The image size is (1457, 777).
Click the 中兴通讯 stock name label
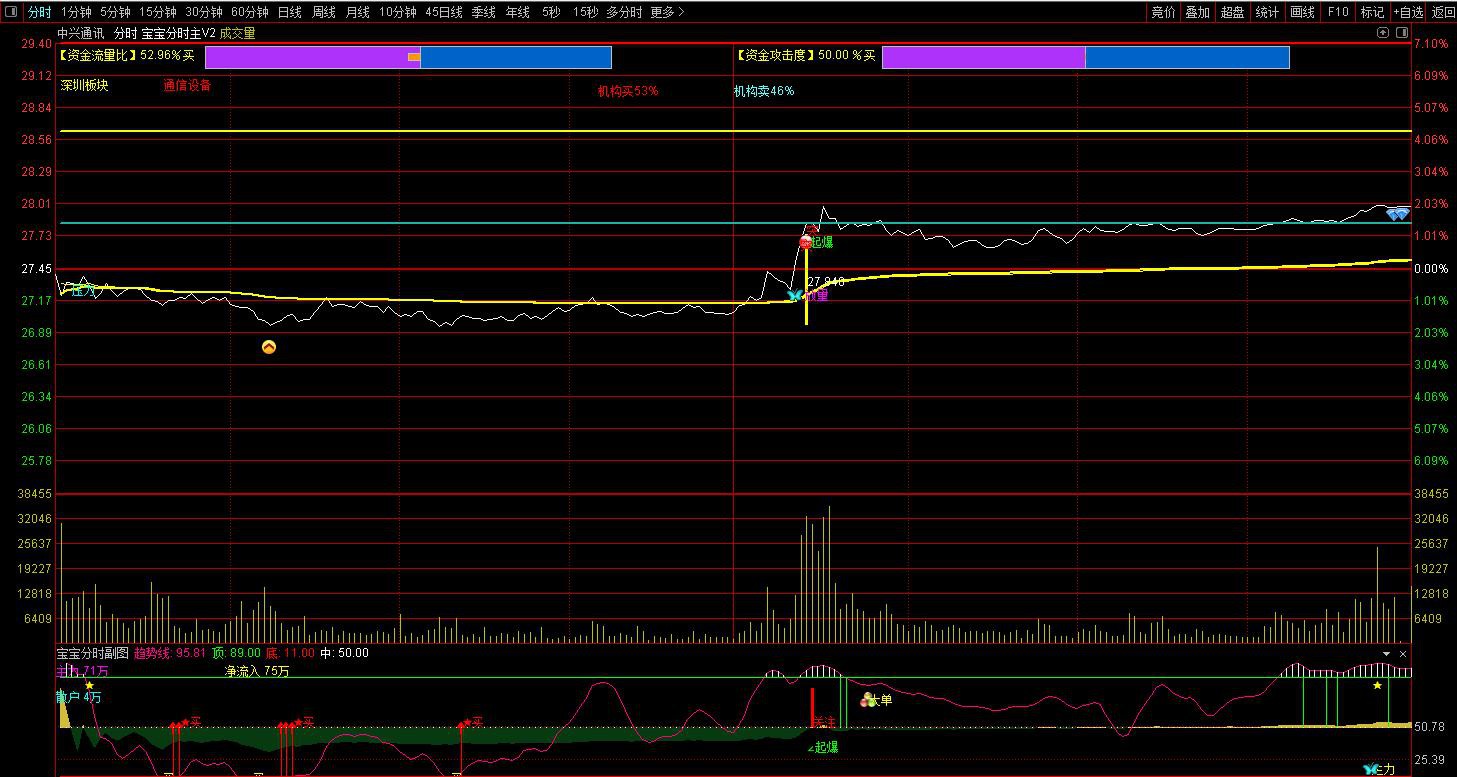(x=81, y=33)
